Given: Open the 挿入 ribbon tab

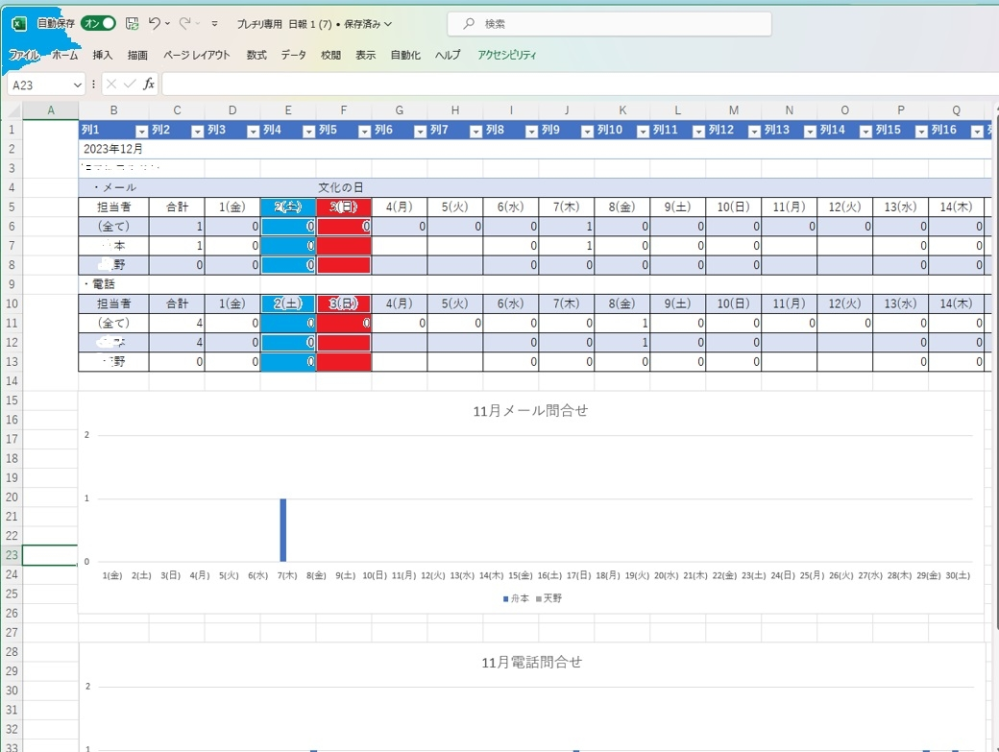Looking at the screenshot, I should tap(102, 55).
